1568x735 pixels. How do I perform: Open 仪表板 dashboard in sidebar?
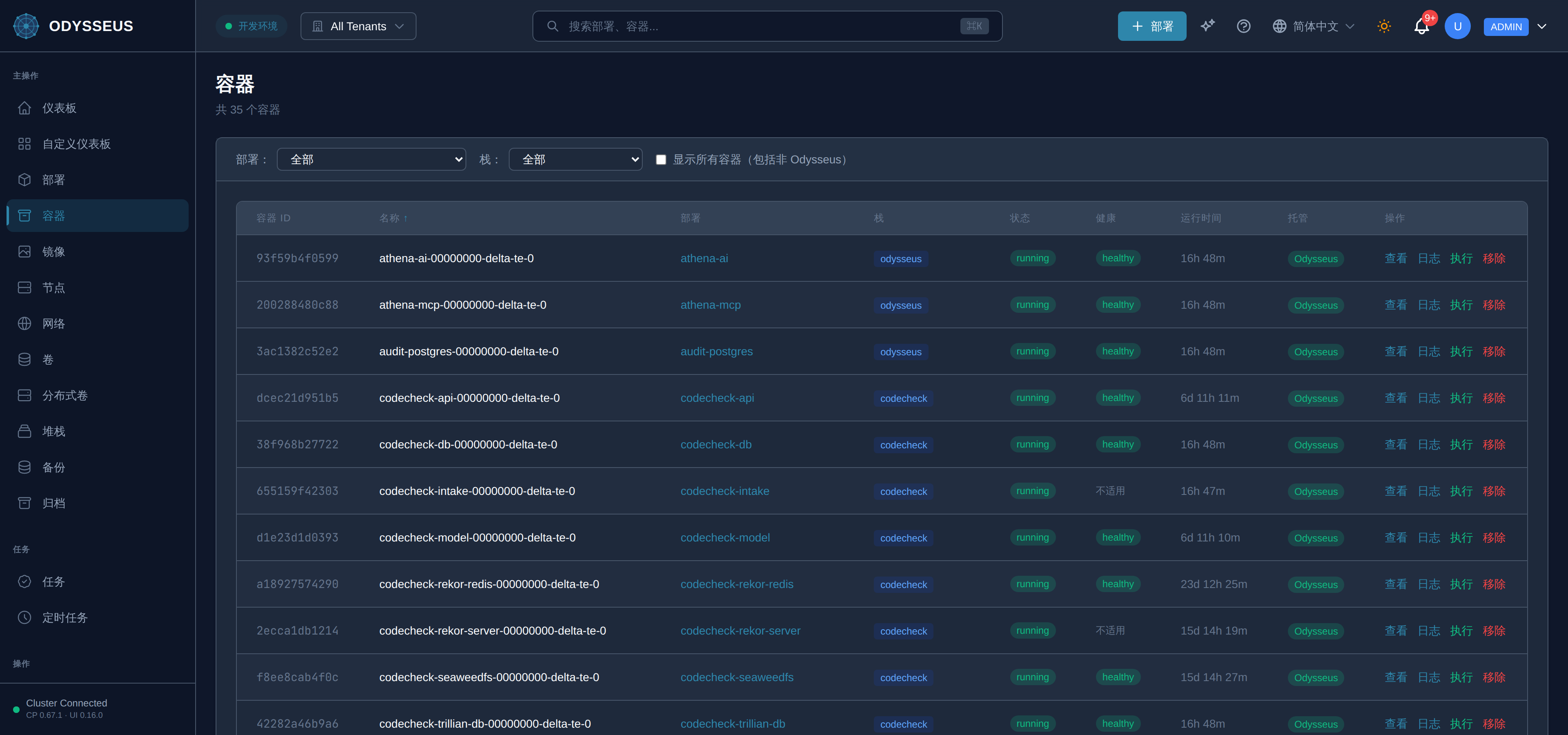pos(98,108)
